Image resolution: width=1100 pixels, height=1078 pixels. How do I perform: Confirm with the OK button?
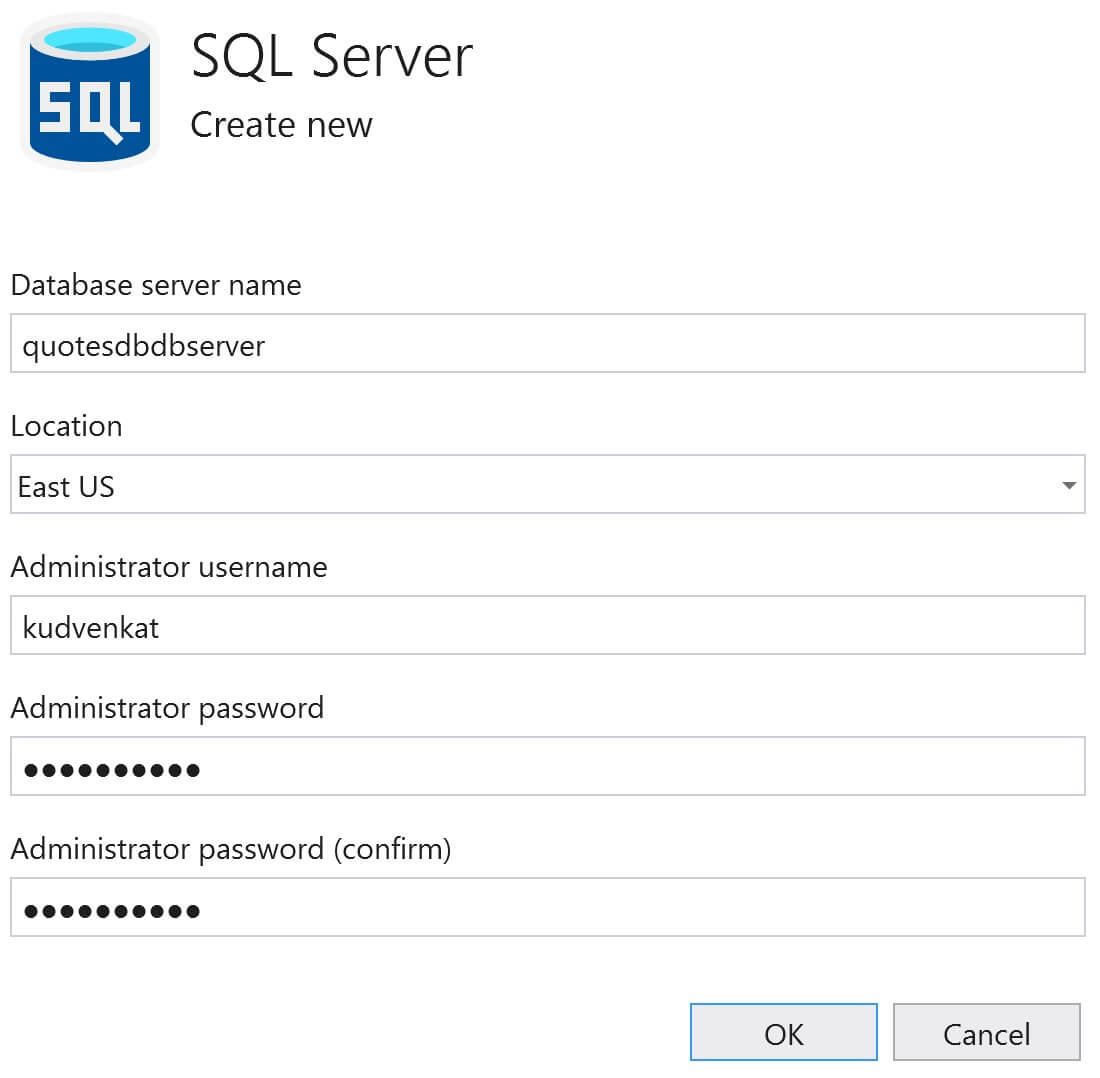pyautogui.click(x=784, y=1032)
